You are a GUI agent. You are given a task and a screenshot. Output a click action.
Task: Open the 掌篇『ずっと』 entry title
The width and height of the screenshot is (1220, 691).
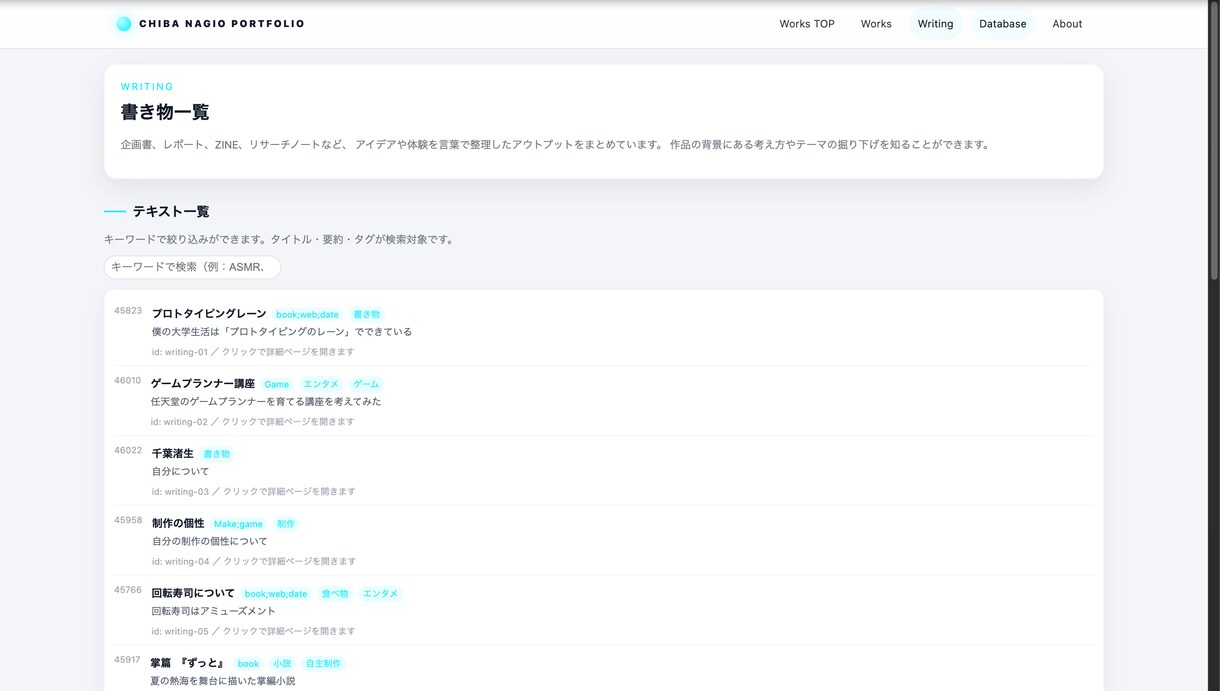tap(188, 664)
